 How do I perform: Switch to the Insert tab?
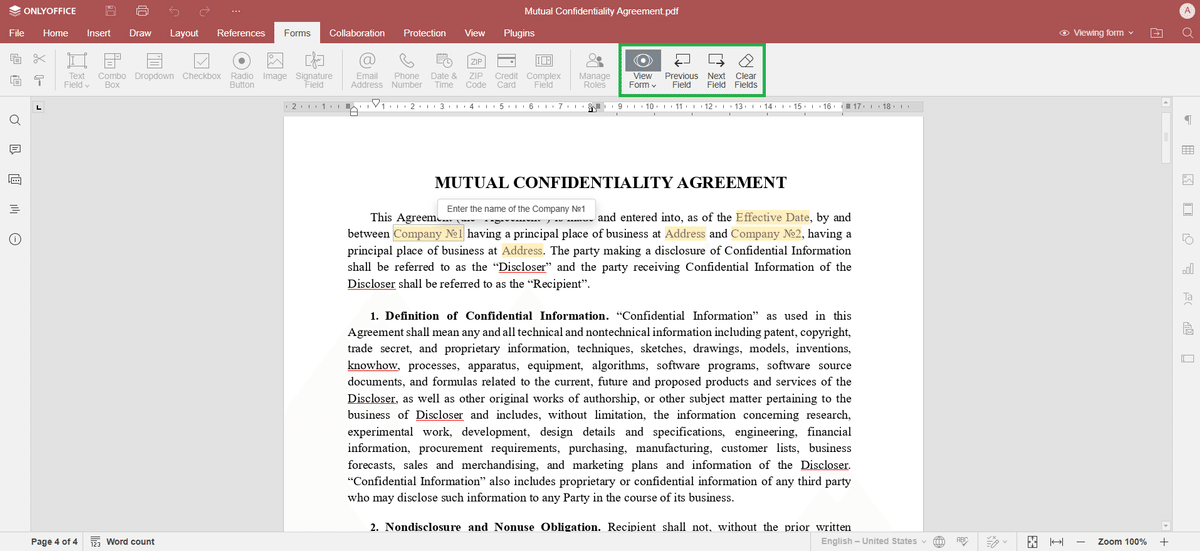(99, 33)
